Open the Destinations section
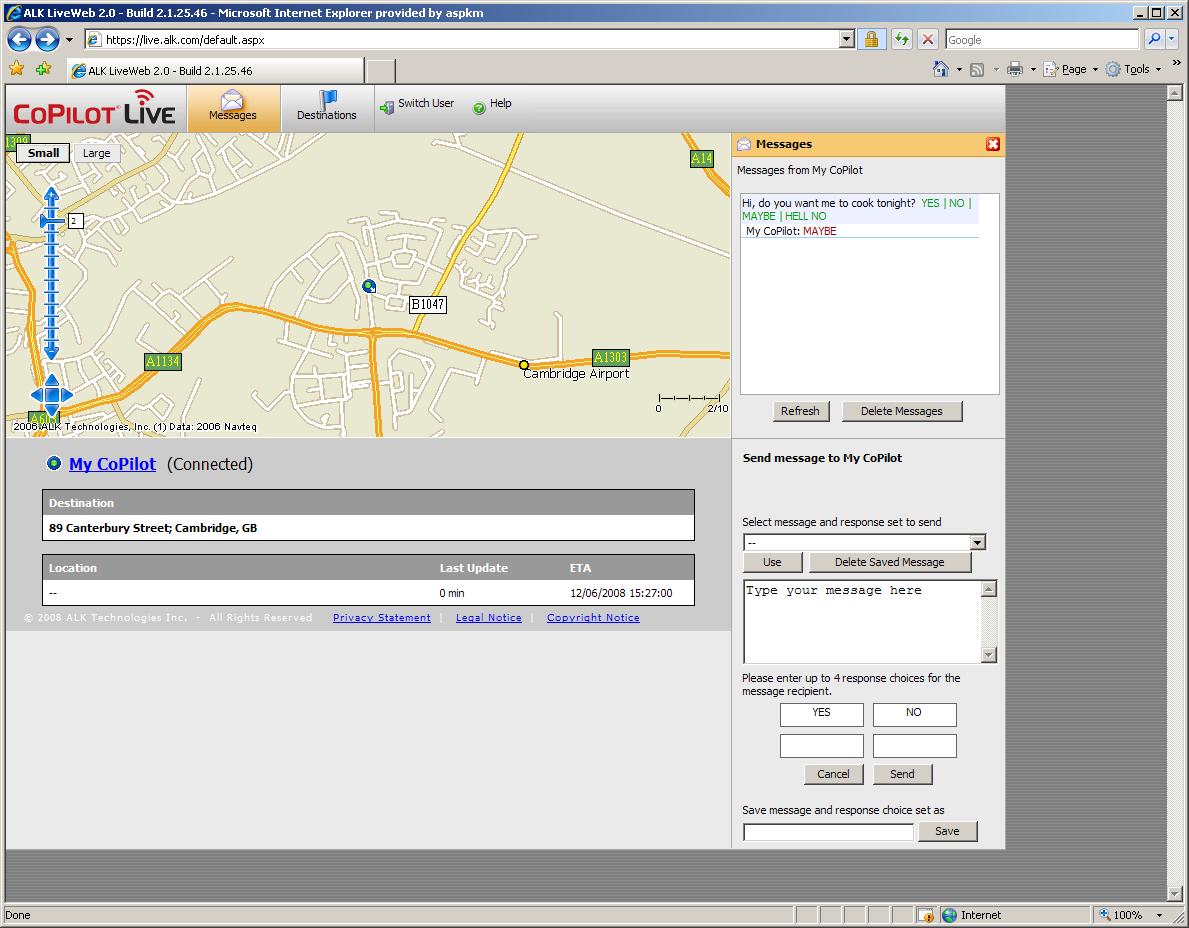Image resolution: width=1189 pixels, height=928 pixels. (326, 107)
